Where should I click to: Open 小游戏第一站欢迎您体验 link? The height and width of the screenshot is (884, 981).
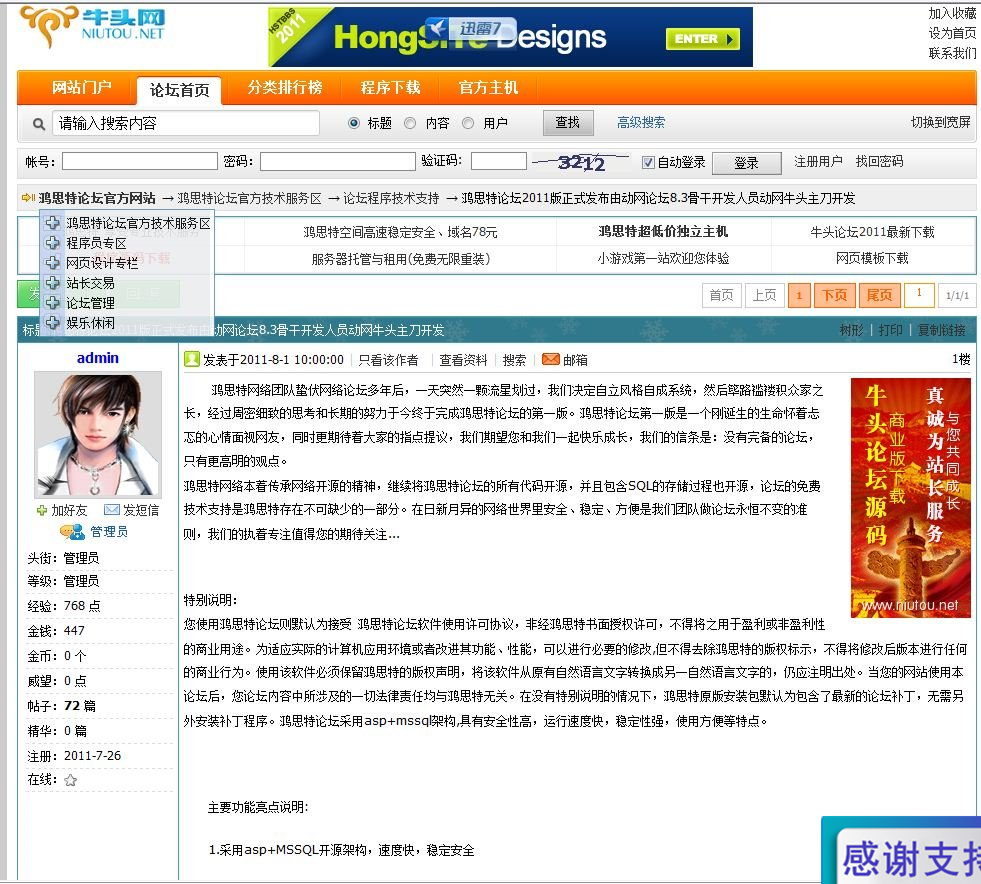coord(663,258)
